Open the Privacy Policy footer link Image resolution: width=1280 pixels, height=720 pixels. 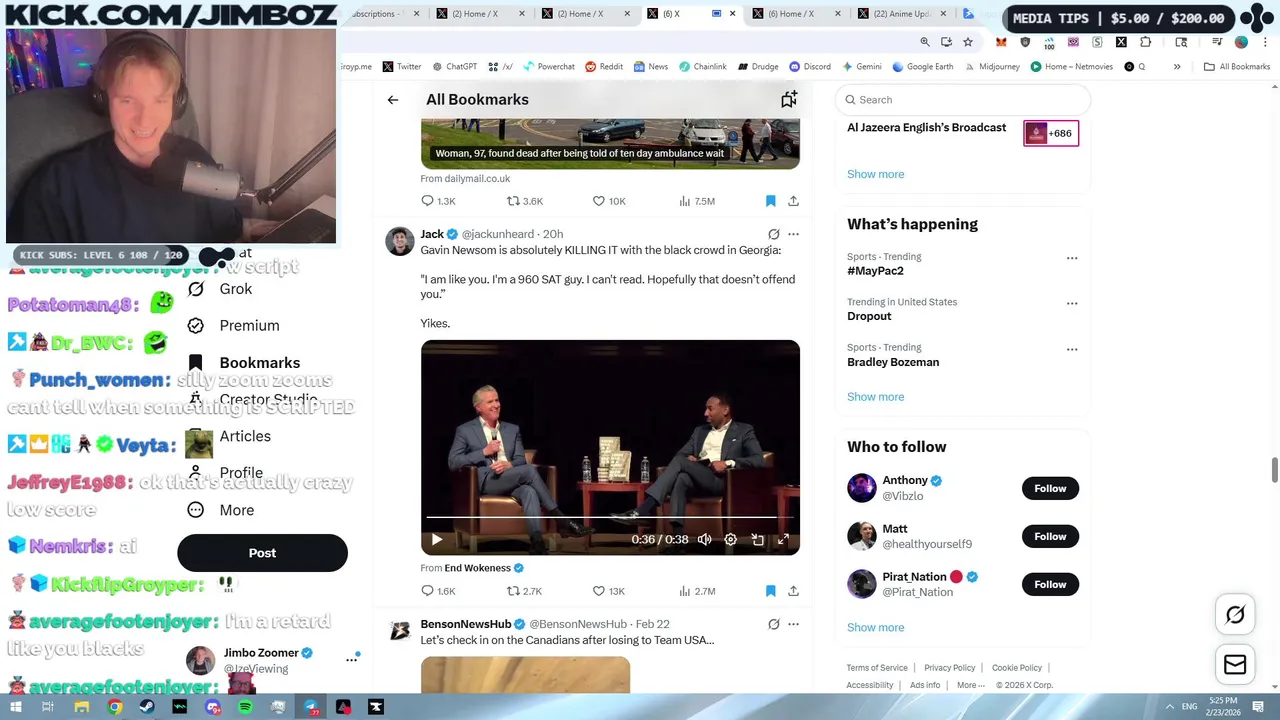949,668
